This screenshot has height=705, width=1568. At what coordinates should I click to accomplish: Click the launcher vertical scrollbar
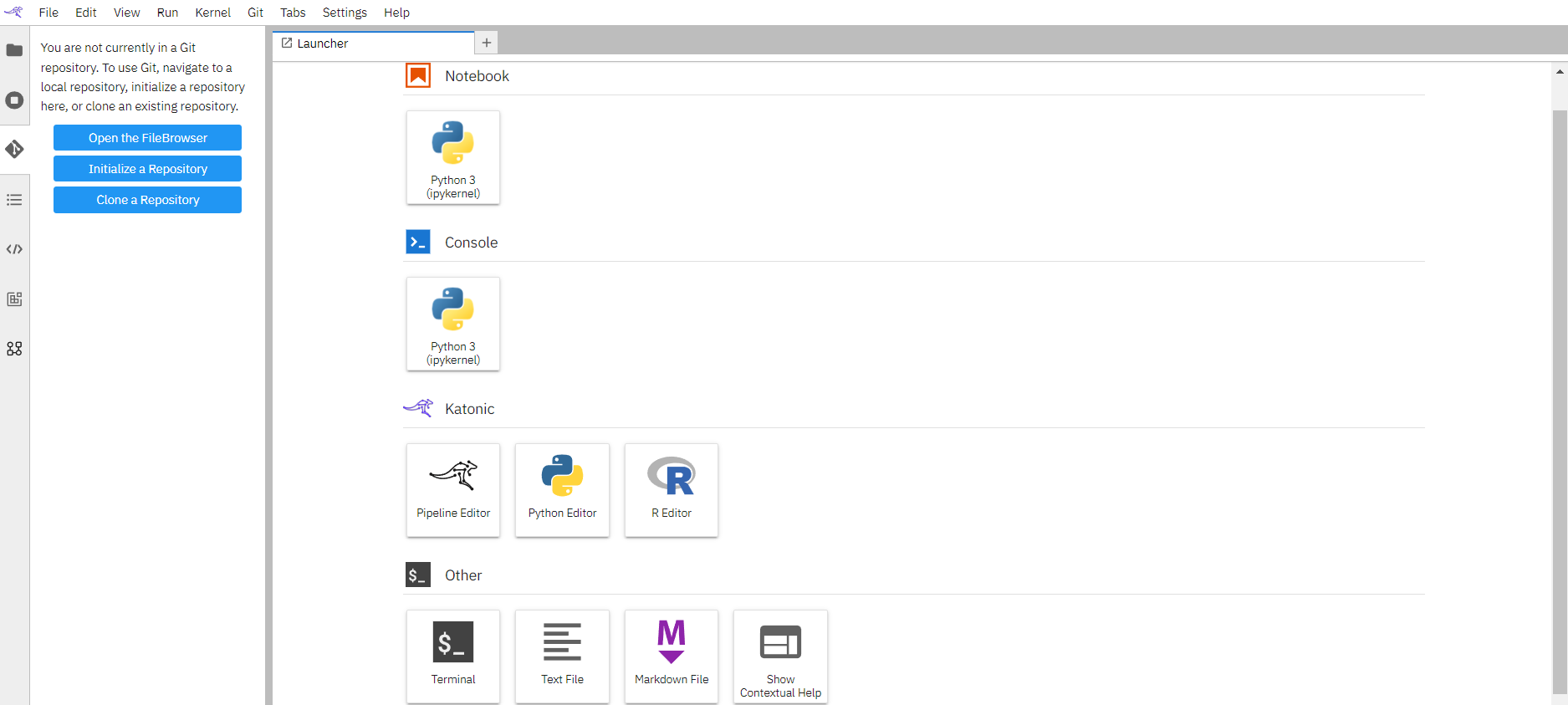point(1560,401)
